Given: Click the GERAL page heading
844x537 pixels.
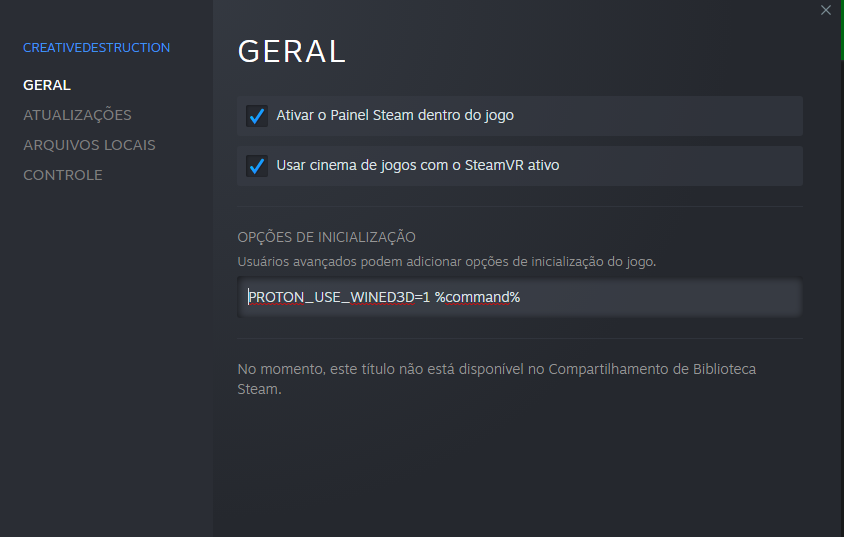Looking at the screenshot, I should [x=292, y=52].
